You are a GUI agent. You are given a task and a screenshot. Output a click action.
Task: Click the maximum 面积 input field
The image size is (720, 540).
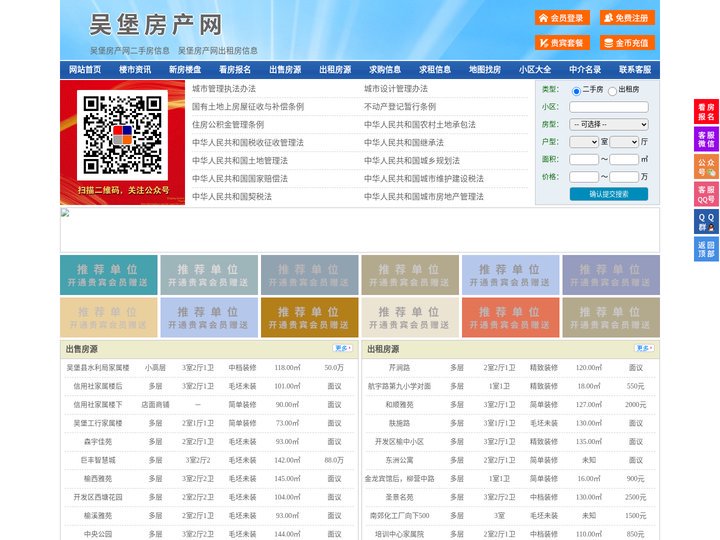[x=624, y=159]
